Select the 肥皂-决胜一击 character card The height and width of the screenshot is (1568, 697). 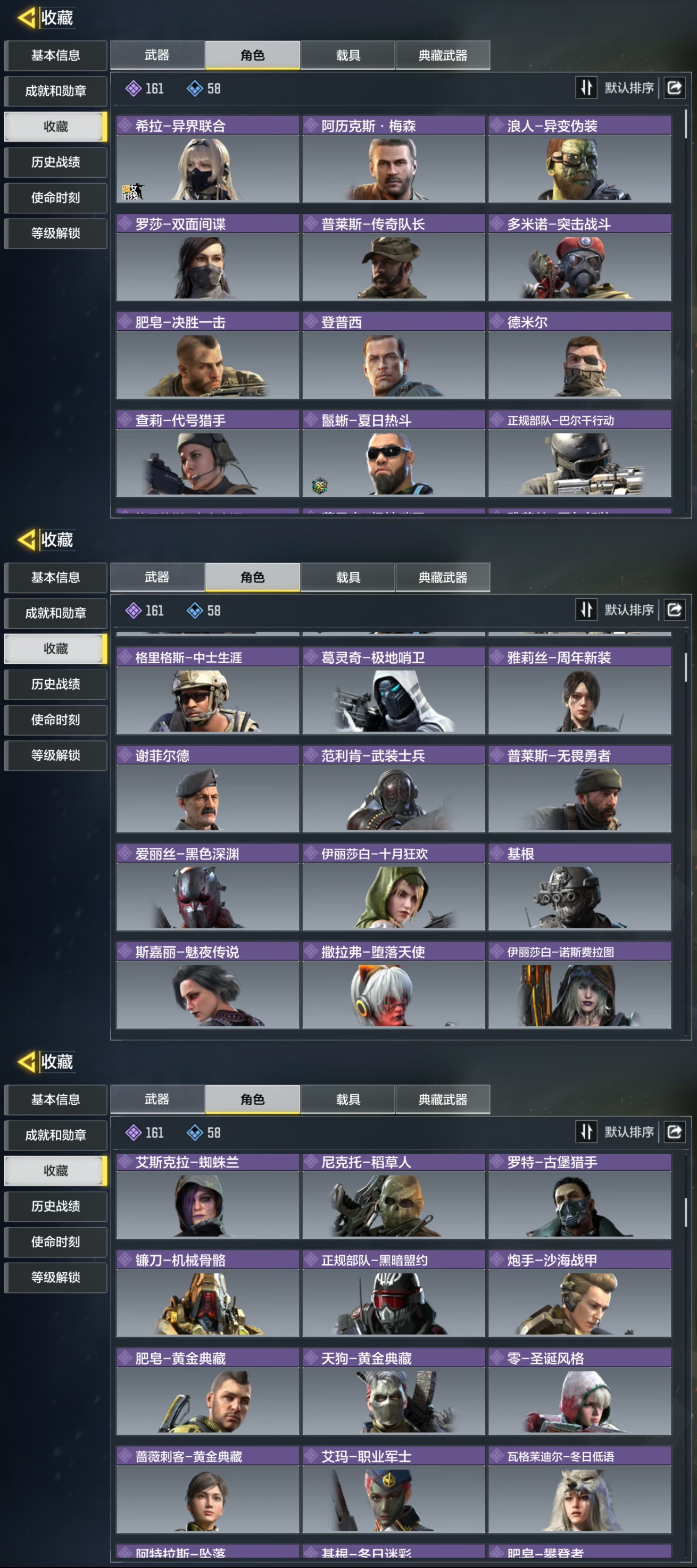(x=208, y=355)
